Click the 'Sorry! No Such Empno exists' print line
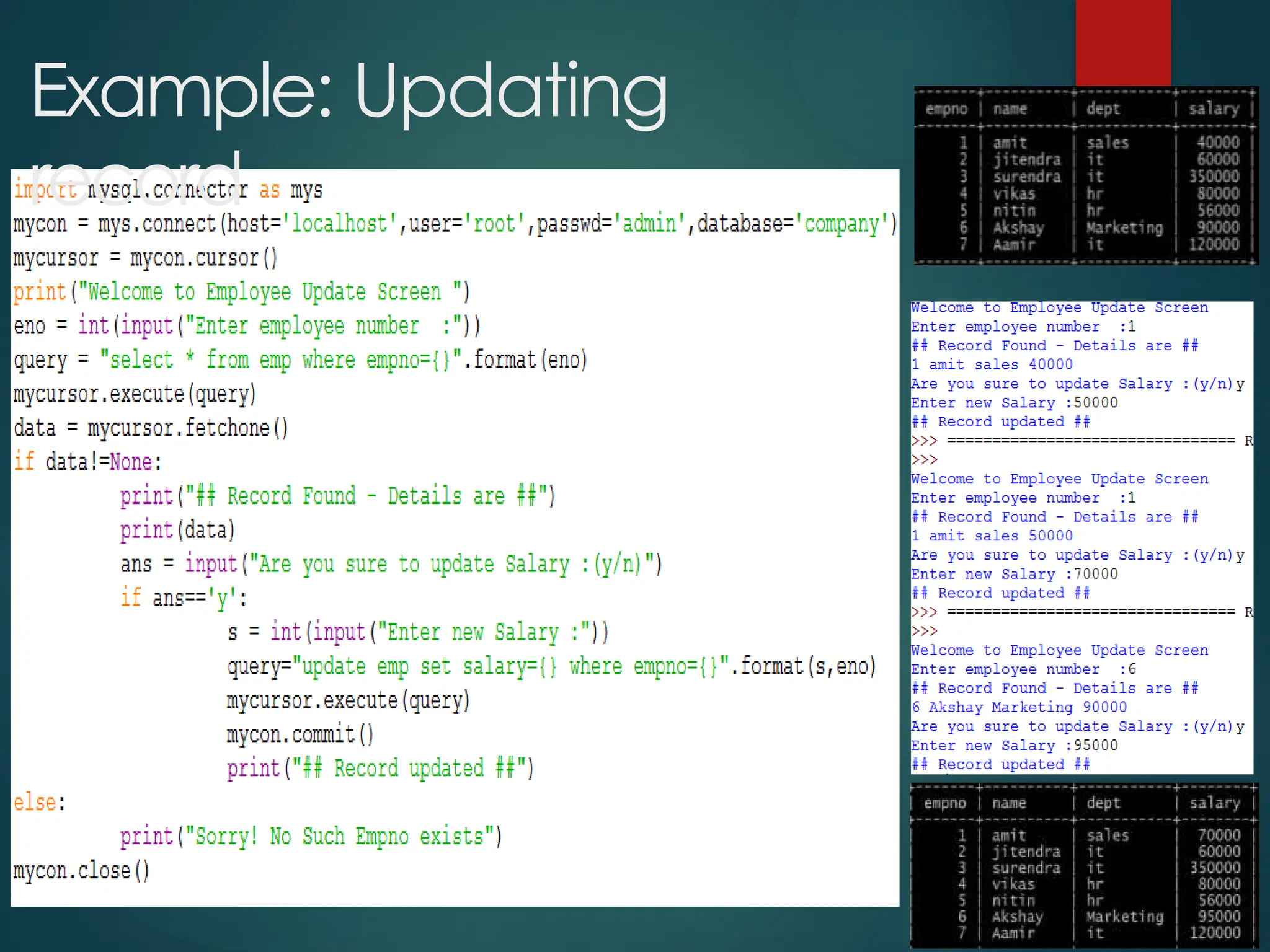The height and width of the screenshot is (952, 1270). tap(310, 837)
